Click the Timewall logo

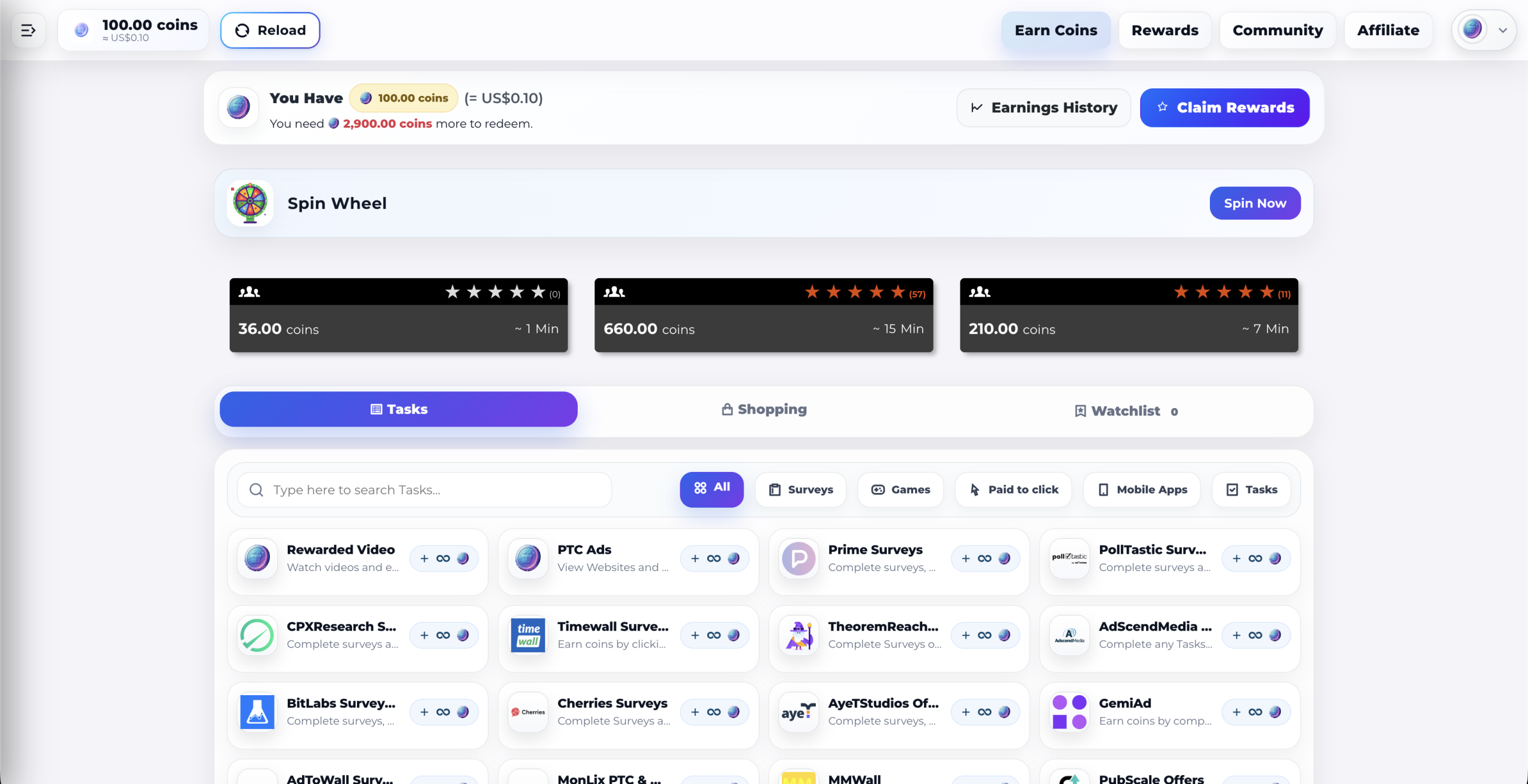528,635
